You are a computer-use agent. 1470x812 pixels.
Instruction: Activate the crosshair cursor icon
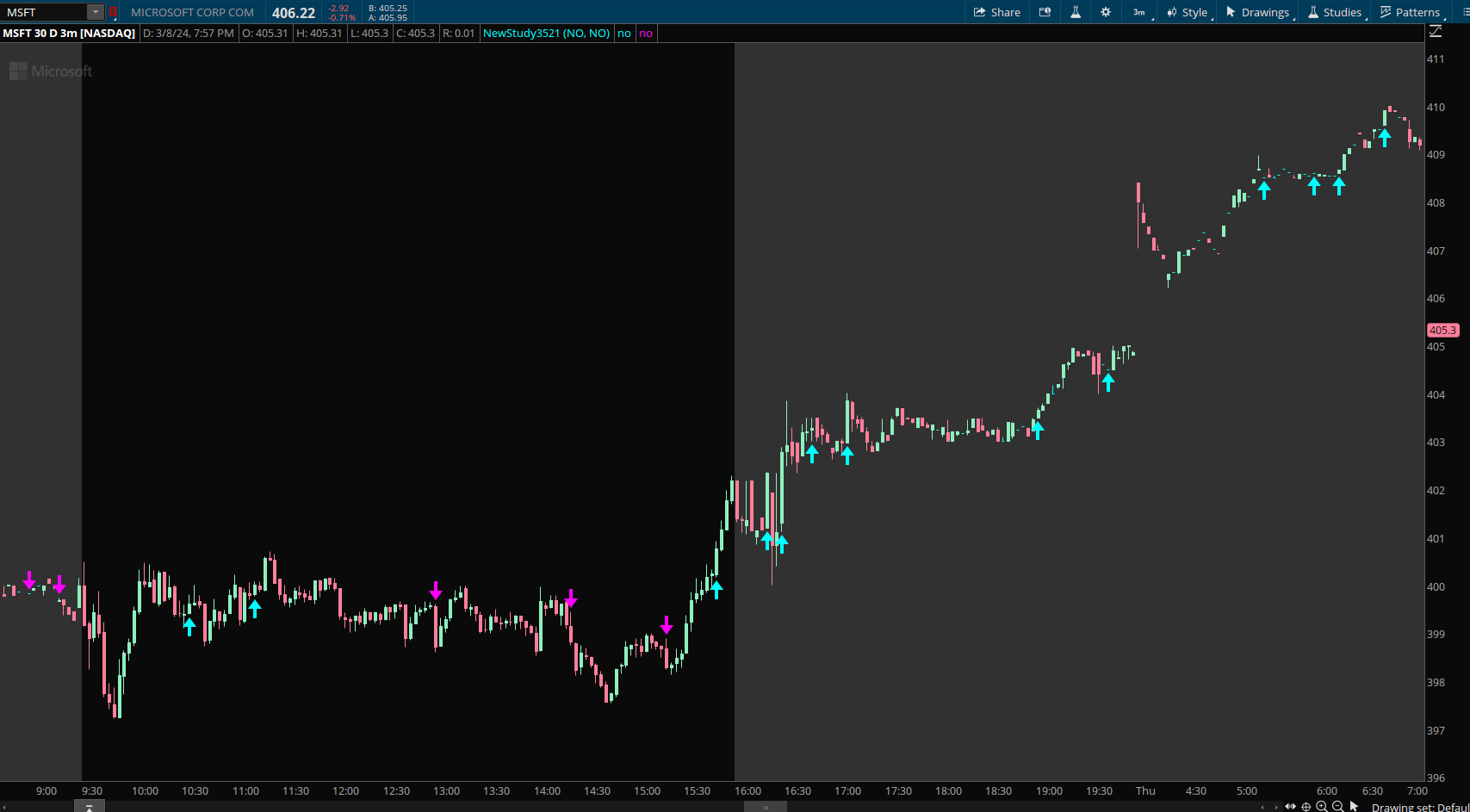(x=1306, y=806)
